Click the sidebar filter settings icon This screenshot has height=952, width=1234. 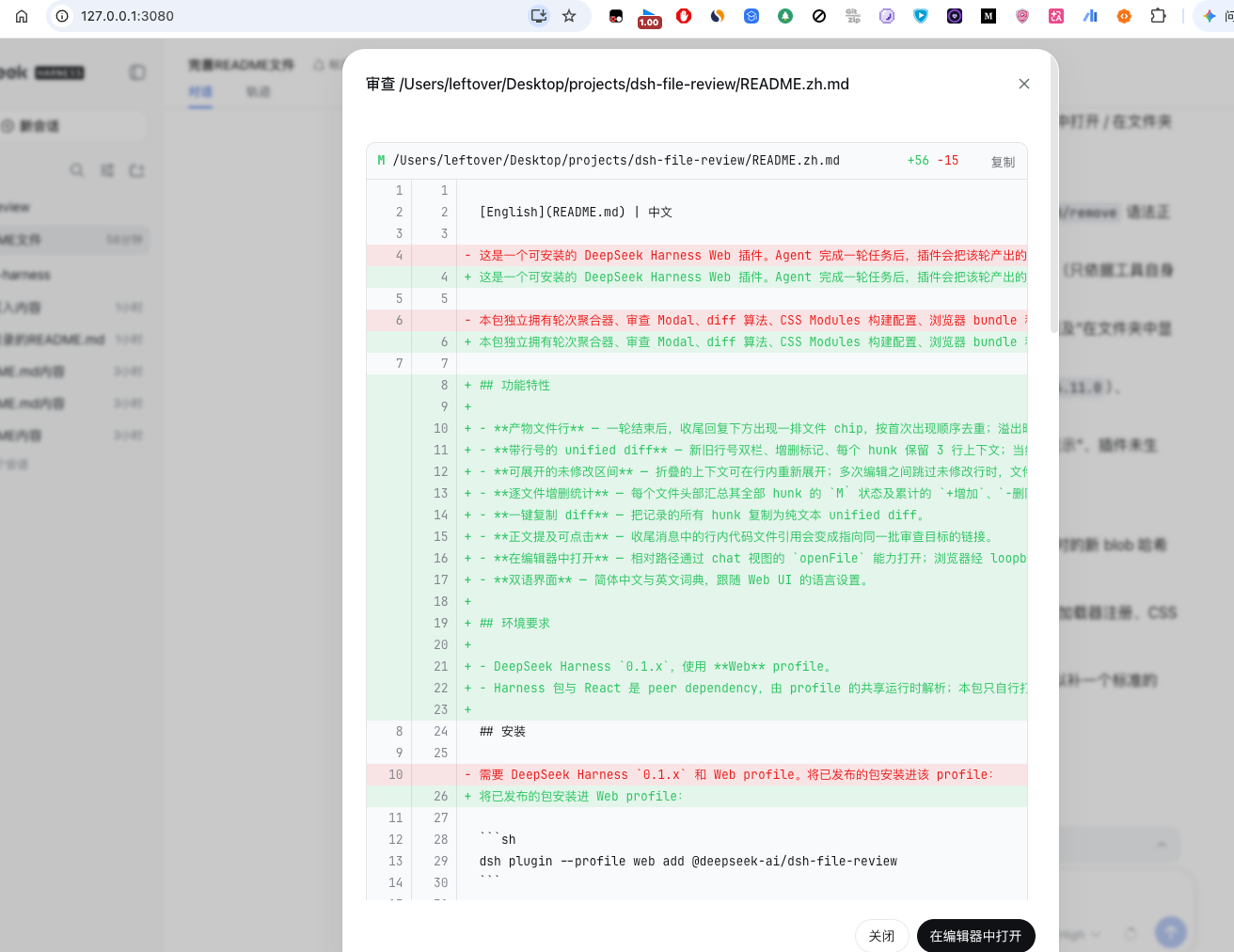pos(107,170)
